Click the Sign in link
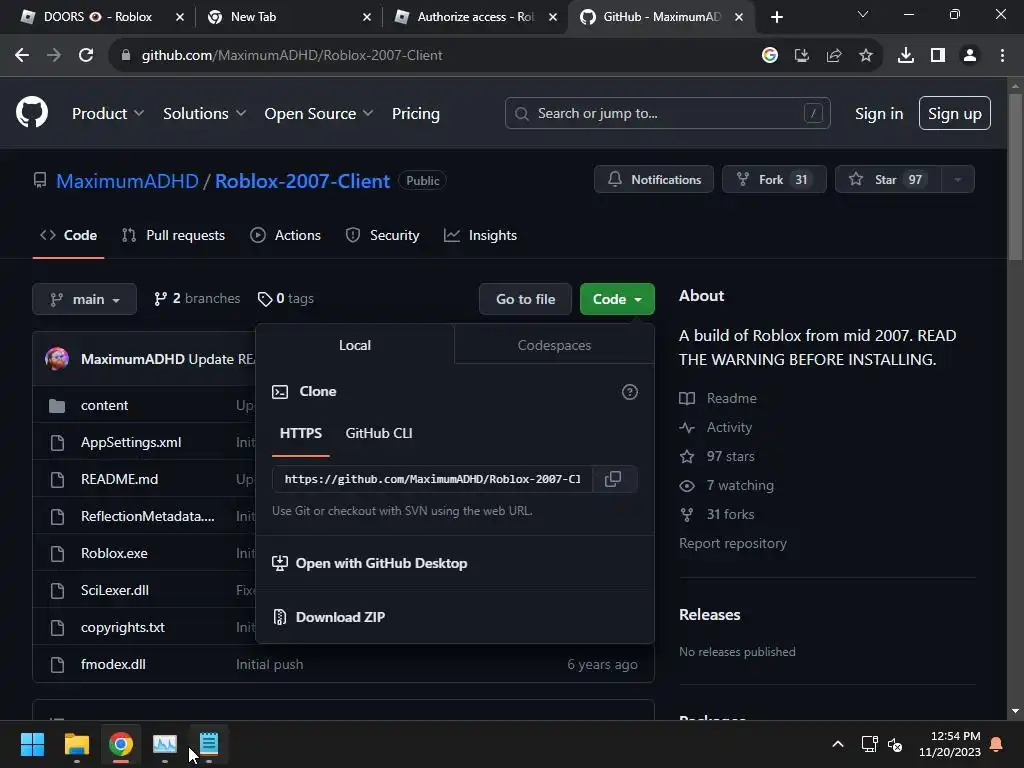Image resolution: width=1024 pixels, height=768 pixels. 879,114
